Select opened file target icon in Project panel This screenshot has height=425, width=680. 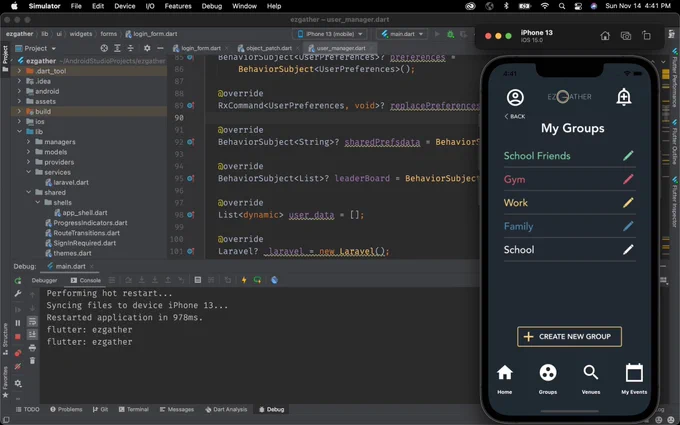[x=104, y=48]
